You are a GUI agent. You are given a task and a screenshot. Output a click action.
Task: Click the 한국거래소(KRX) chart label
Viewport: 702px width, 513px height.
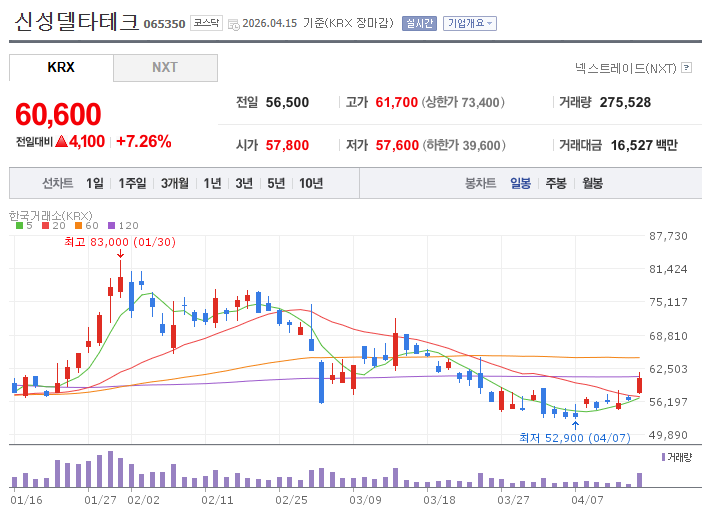(x=51, y=215)
